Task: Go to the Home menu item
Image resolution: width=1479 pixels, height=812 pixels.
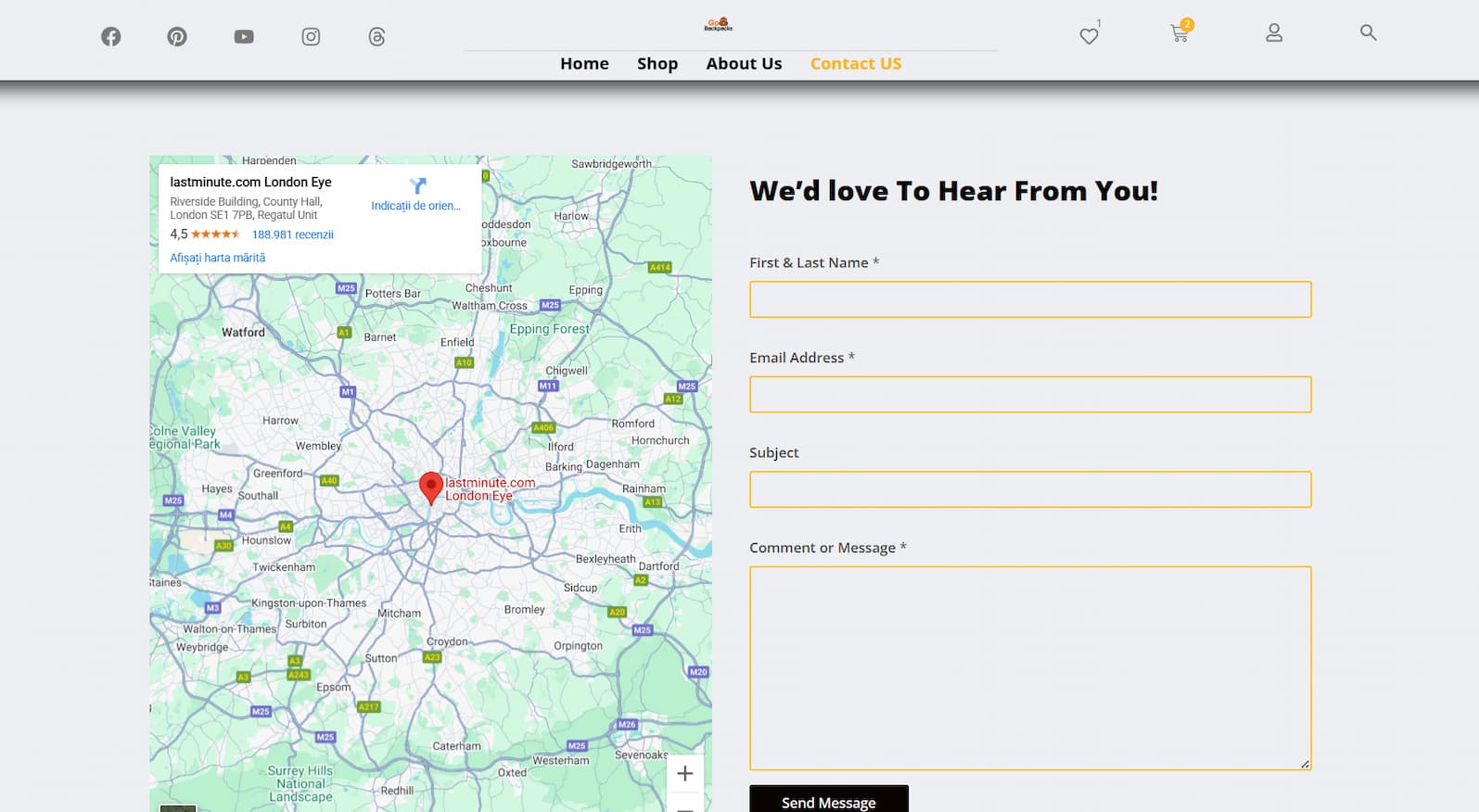Action: click(x=584, y=64)
